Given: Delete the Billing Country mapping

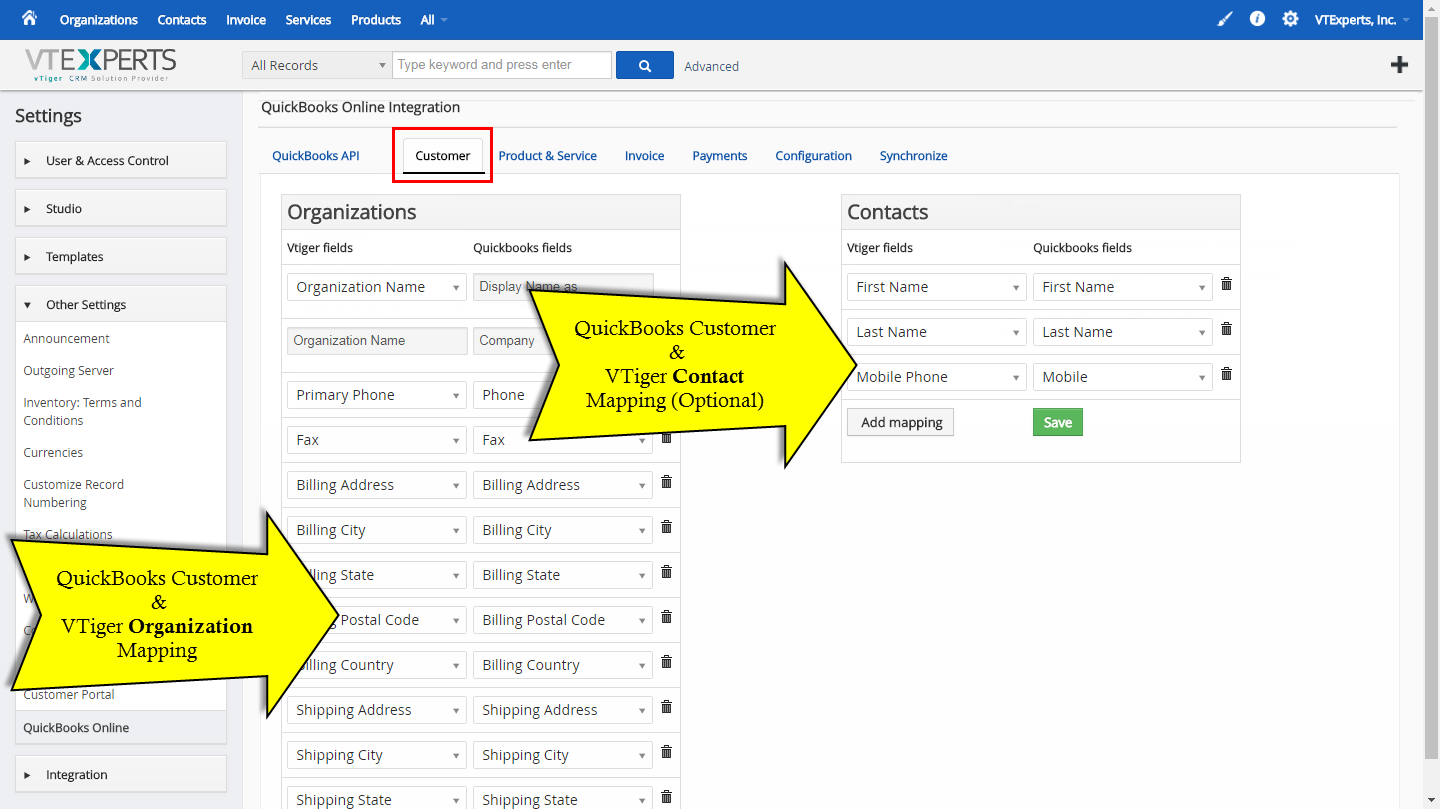Looking at the screenshot, I should coord(666,662).
